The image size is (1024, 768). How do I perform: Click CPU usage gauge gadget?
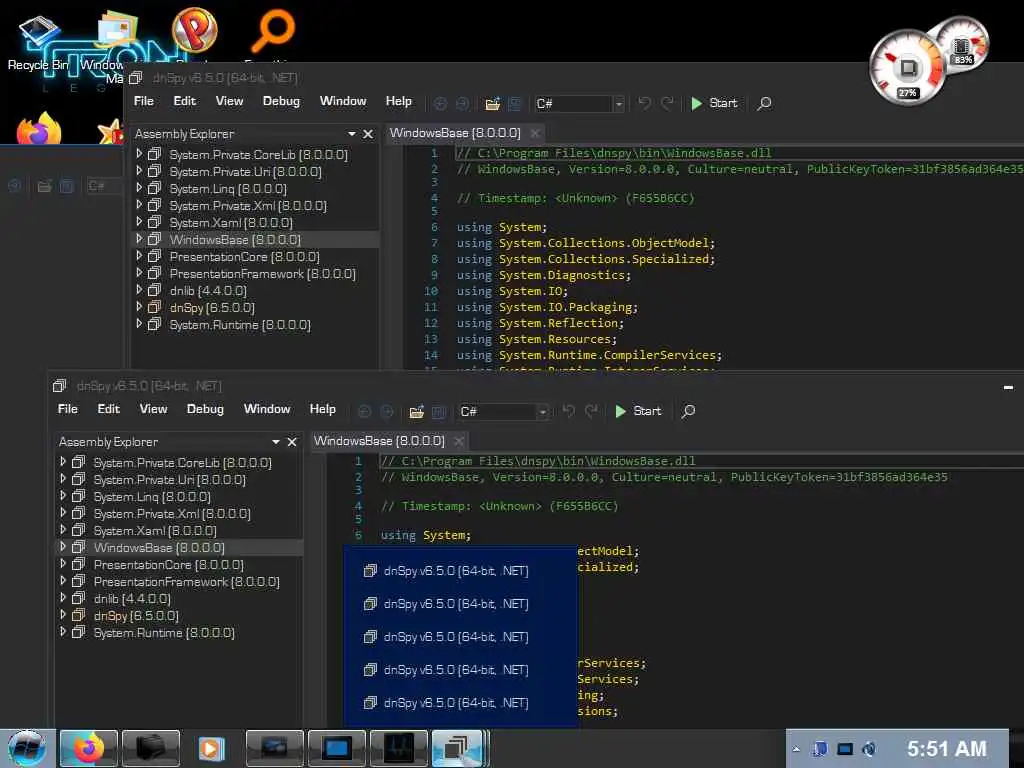908,68
